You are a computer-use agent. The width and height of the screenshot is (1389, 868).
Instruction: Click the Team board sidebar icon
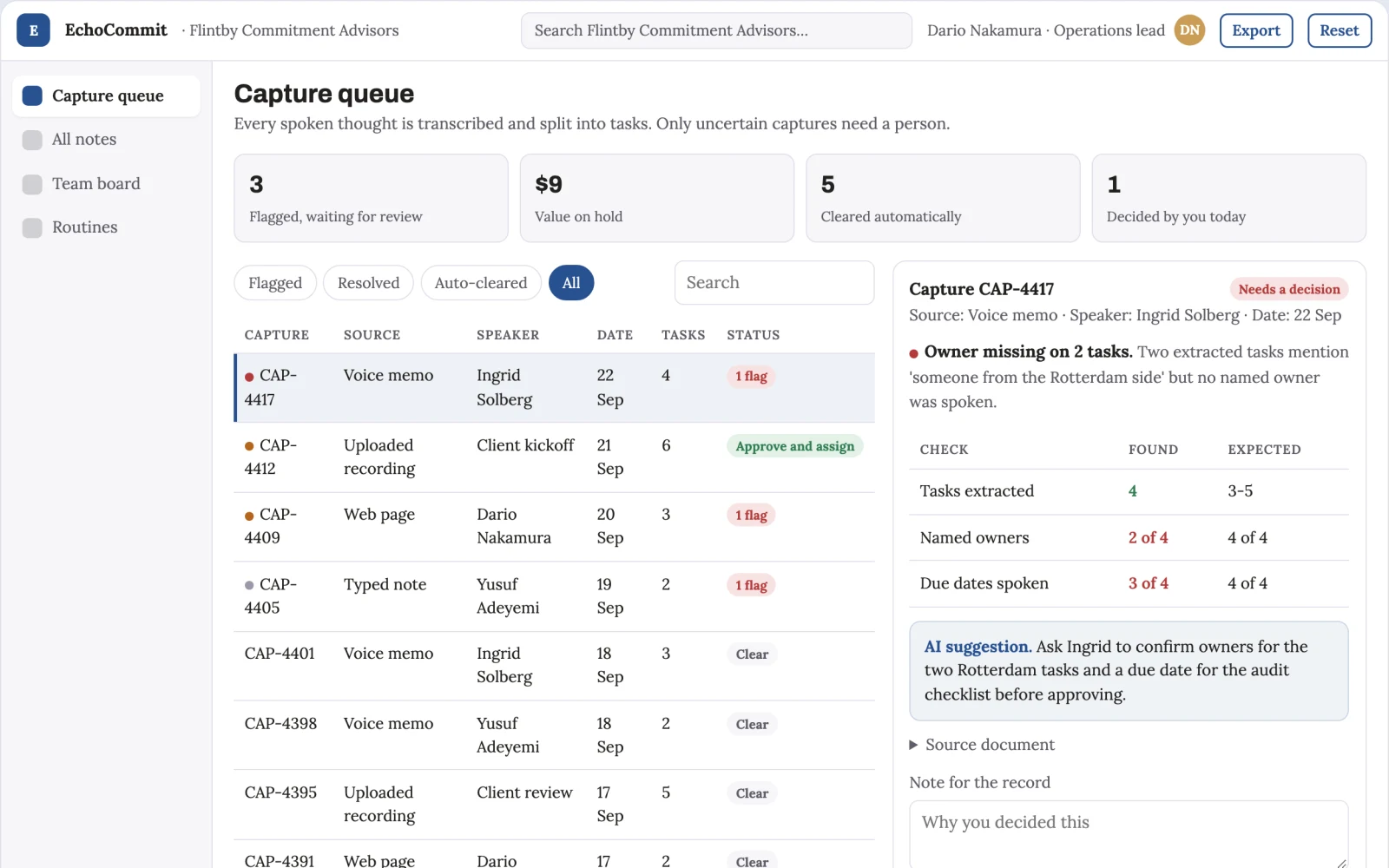32,184
